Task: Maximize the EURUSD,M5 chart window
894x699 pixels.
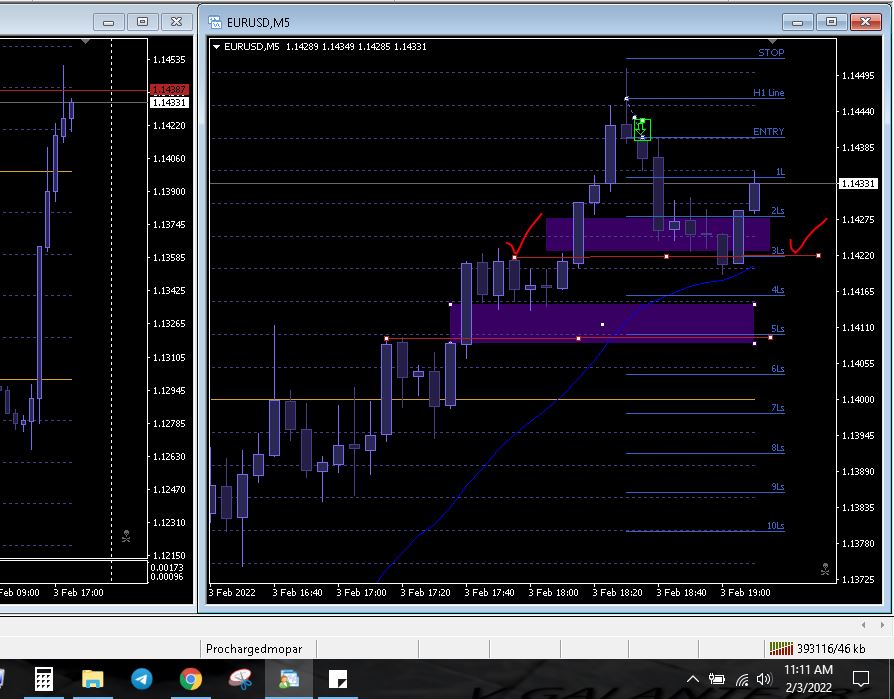Action: tap(831, 22)
